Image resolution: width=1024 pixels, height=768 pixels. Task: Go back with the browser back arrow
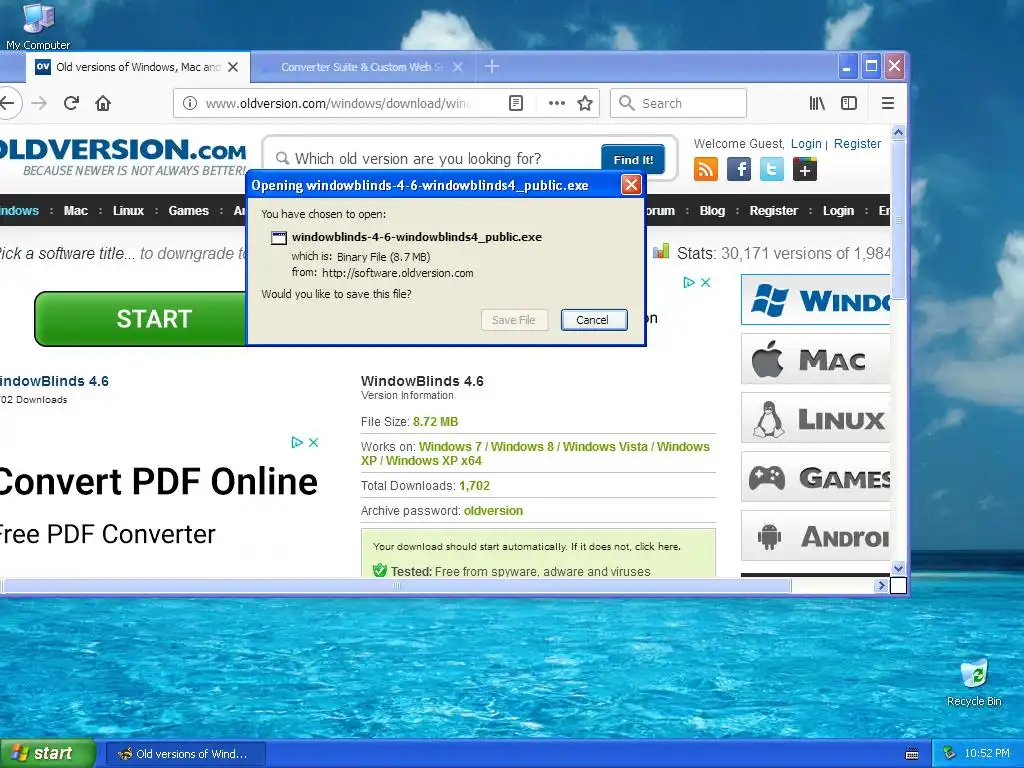[x=8, y=103]
